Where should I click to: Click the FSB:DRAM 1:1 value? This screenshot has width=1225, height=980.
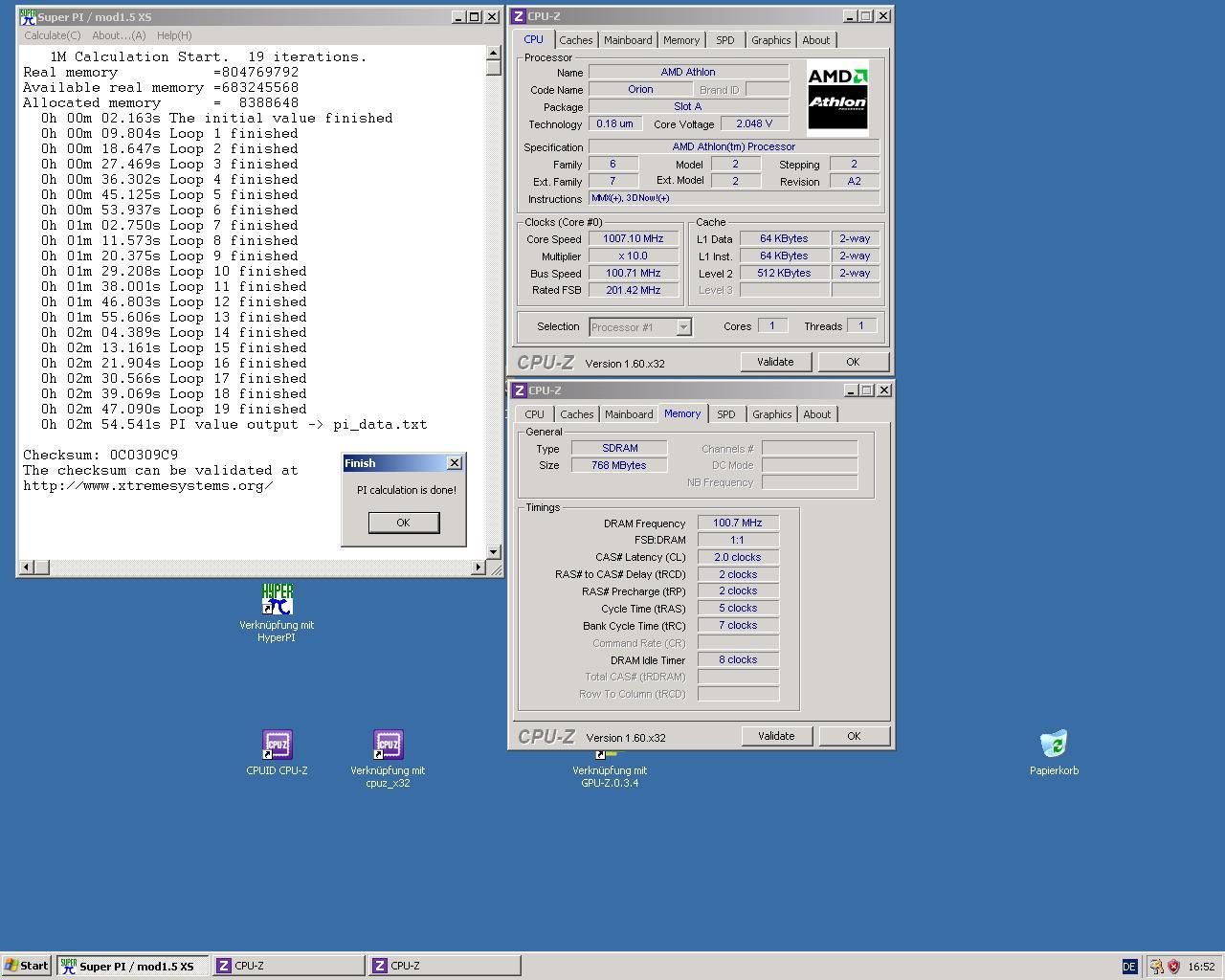pyautogui.click(x=738, y=540)
